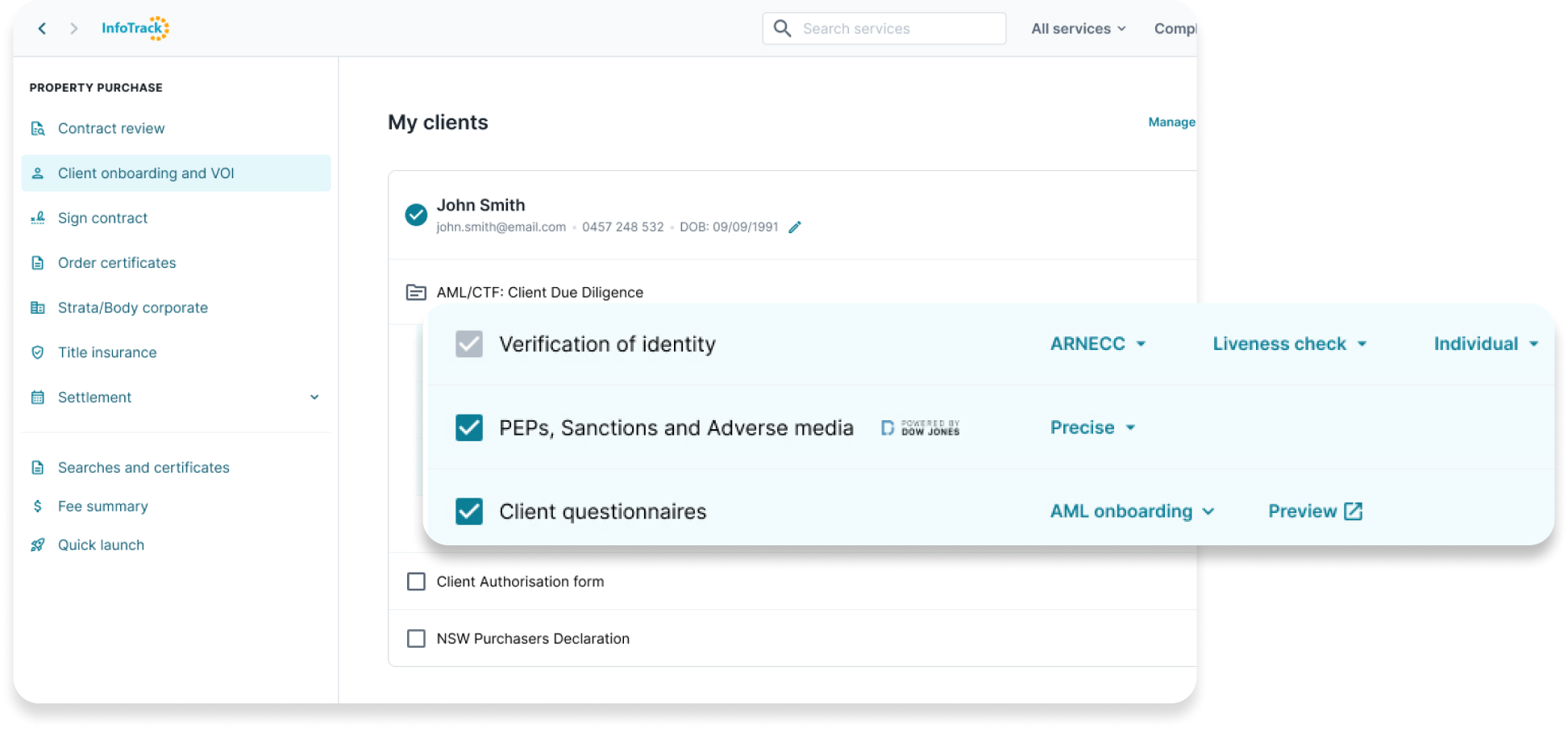Image resolution: width=1568 pixels, height=730 pixels.
Task: Click the forward navigation arrow
Action: point(74,29)
